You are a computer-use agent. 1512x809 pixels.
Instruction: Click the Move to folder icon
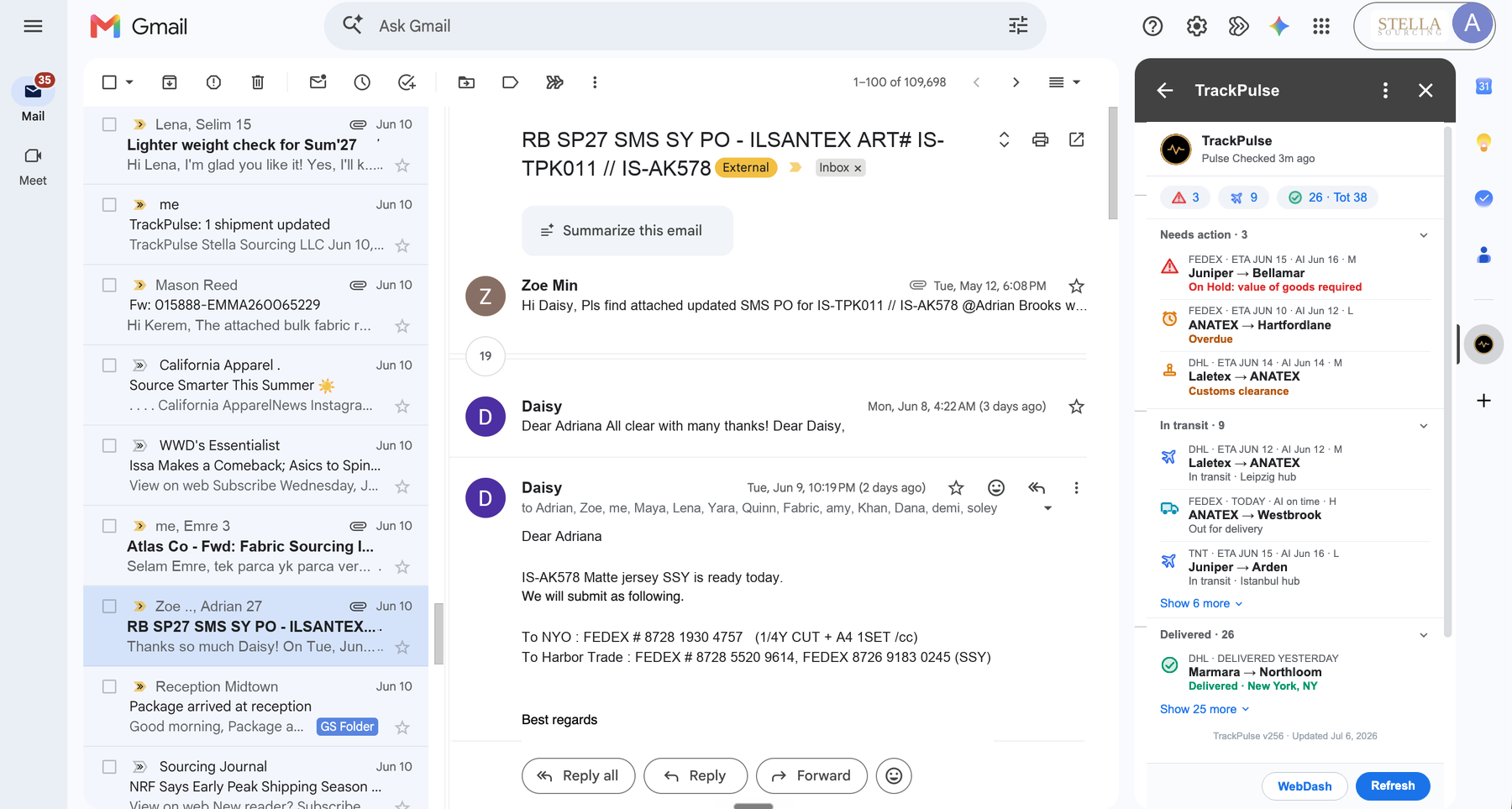pyautogui.click(x=466, y=82)
